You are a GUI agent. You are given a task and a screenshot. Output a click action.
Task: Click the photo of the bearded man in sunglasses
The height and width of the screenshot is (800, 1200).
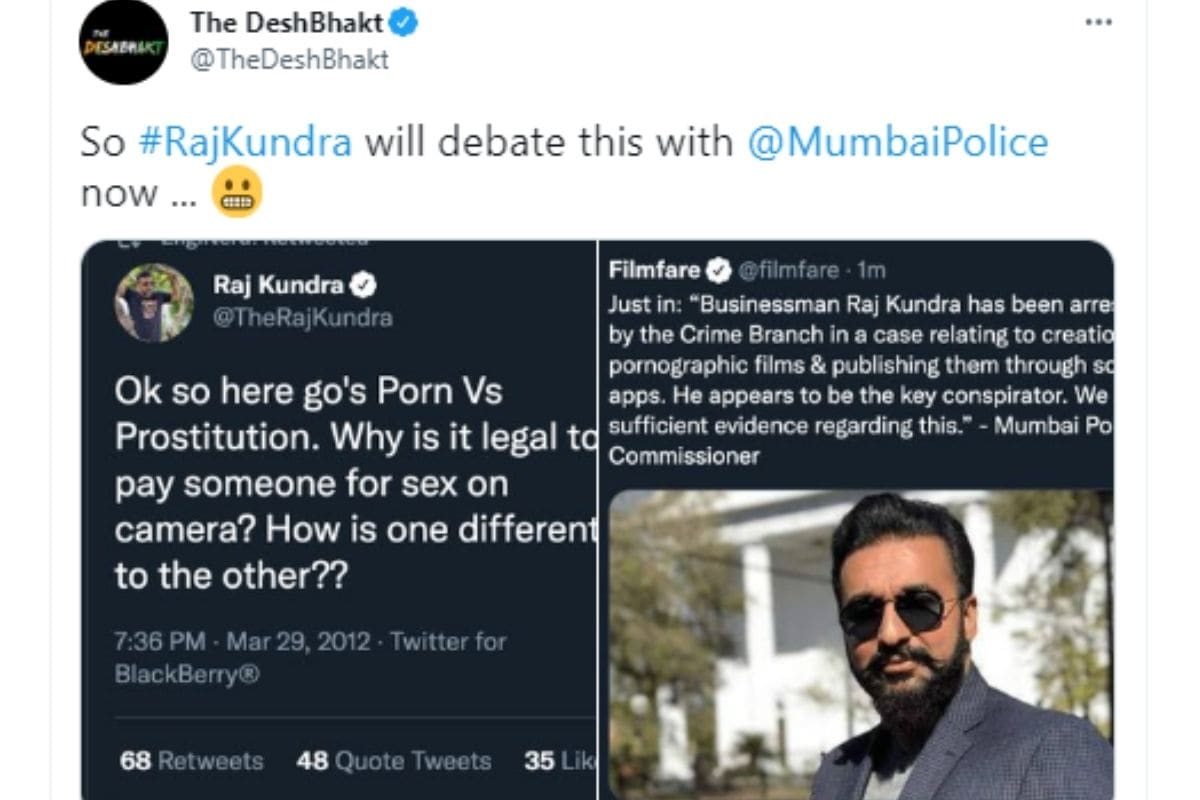click(x=861, y=645)
